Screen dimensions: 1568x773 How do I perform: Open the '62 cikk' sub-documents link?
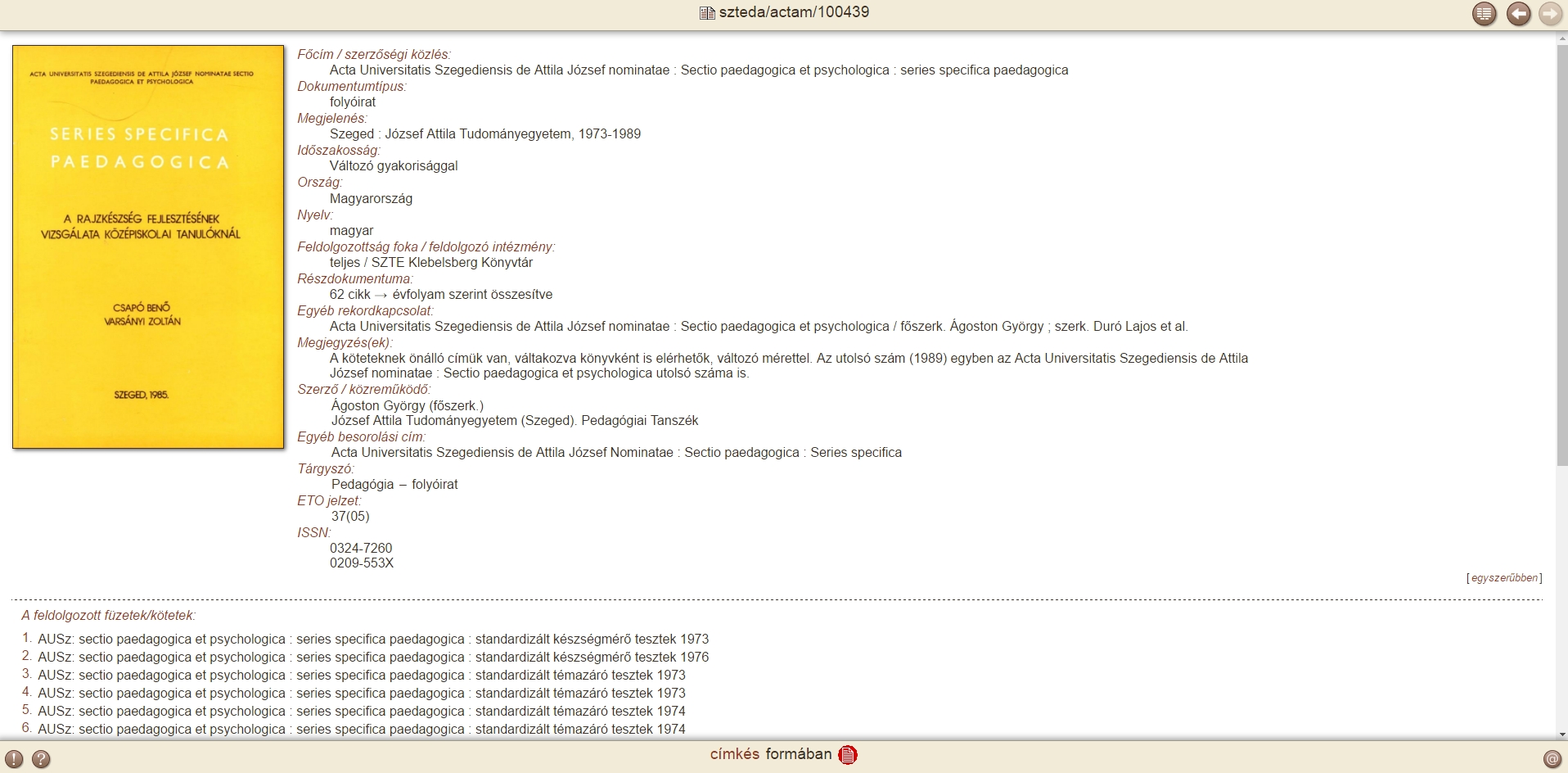350,295
